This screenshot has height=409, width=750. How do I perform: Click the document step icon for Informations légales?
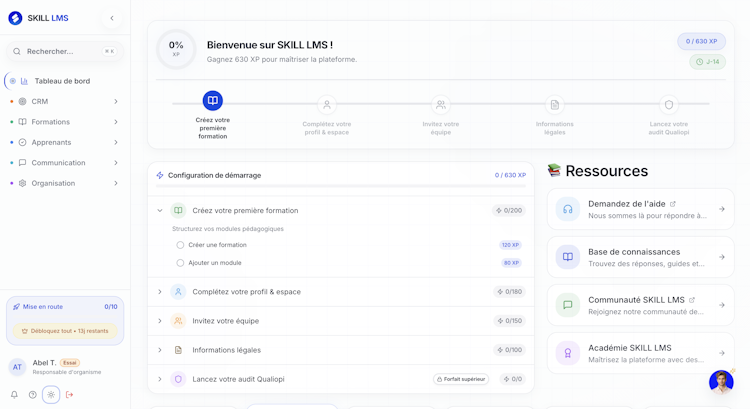point(555,104)
